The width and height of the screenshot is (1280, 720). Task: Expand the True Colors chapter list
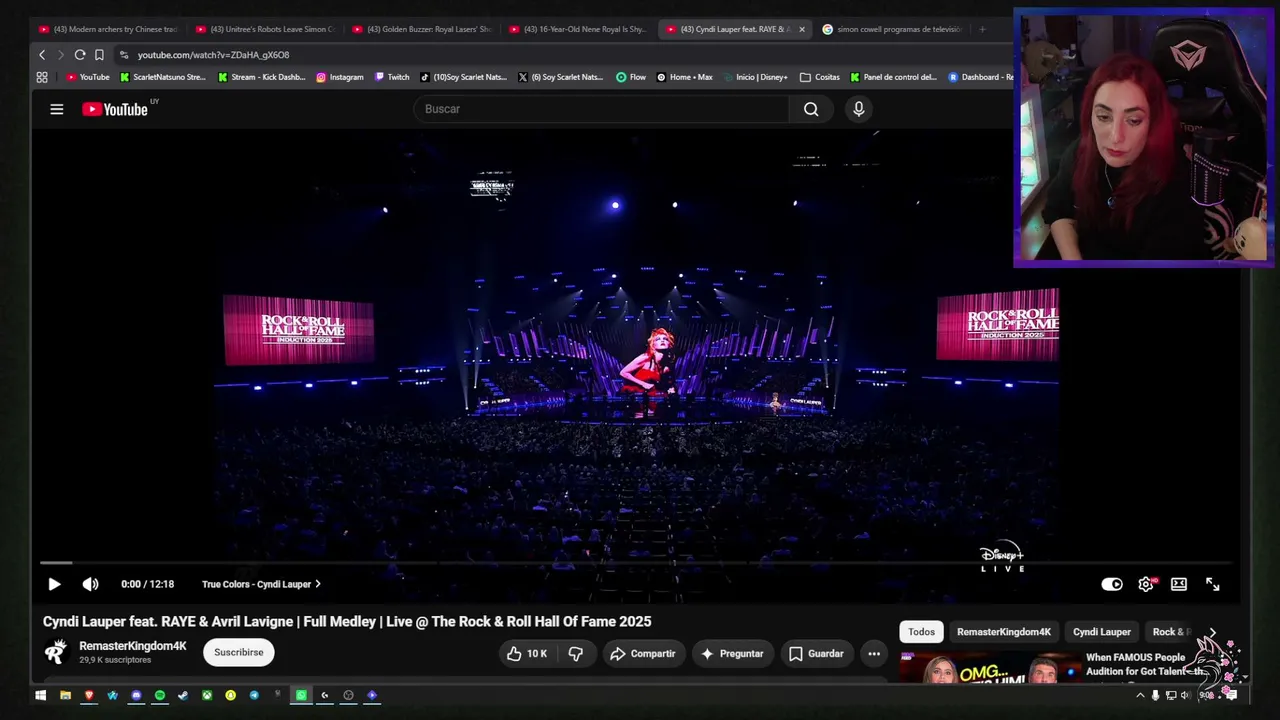tap(261, 584)
